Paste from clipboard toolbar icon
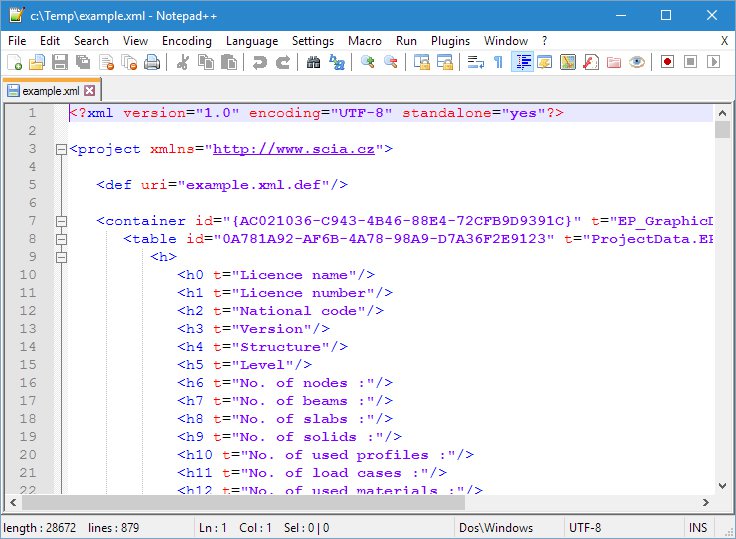Viewport: 736px width, 539px height. tap(229, 62)
